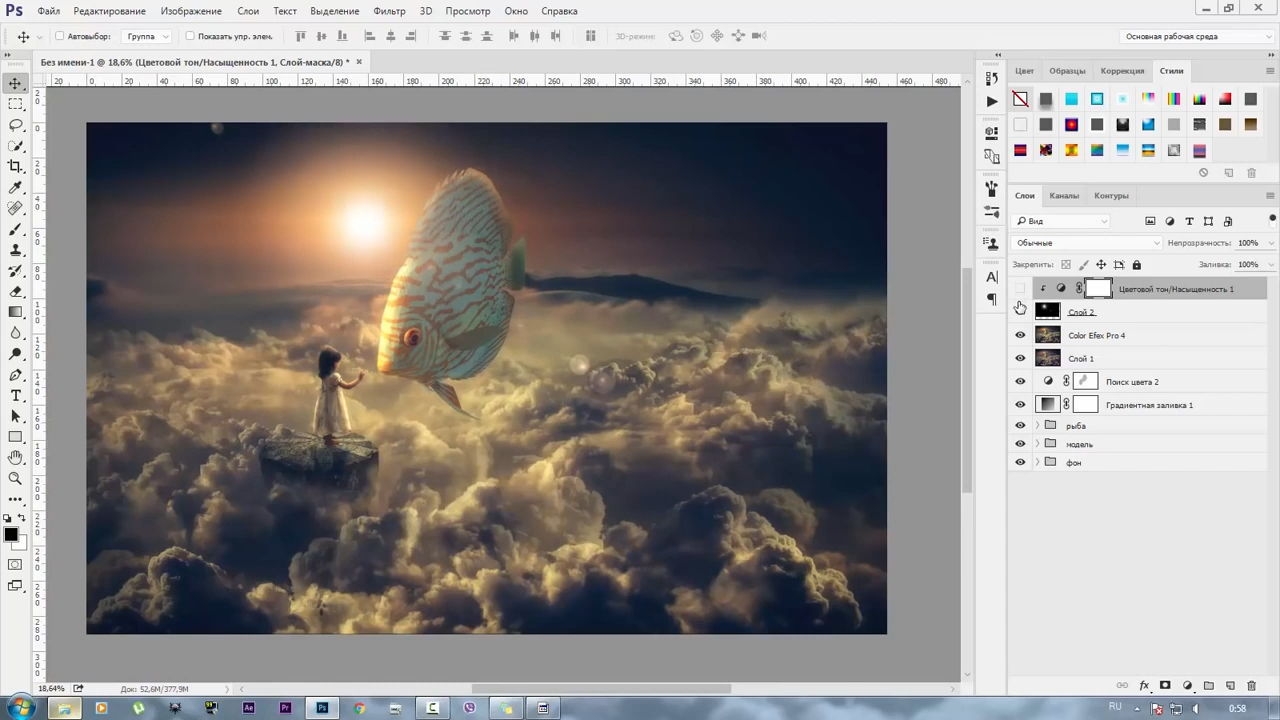Viewport: 1280px width, 720px height.
Task: Select the Слой 2 layer thumbnail
Action: [x=1047, y=312]
